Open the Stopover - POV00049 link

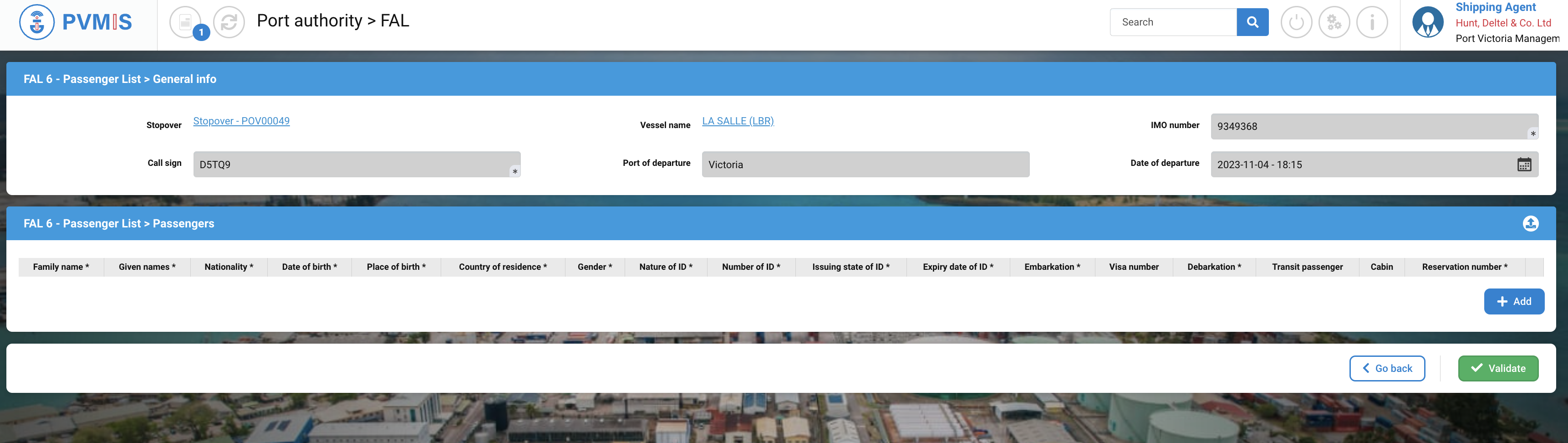tap(241, 121)
